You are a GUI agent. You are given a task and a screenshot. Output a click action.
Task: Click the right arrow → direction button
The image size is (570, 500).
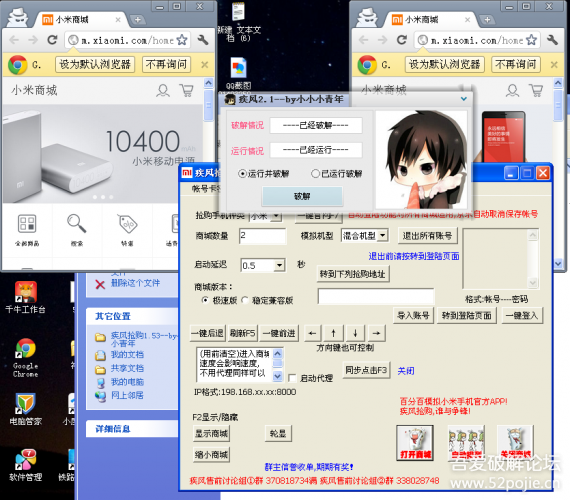click(x=377, y=333)
